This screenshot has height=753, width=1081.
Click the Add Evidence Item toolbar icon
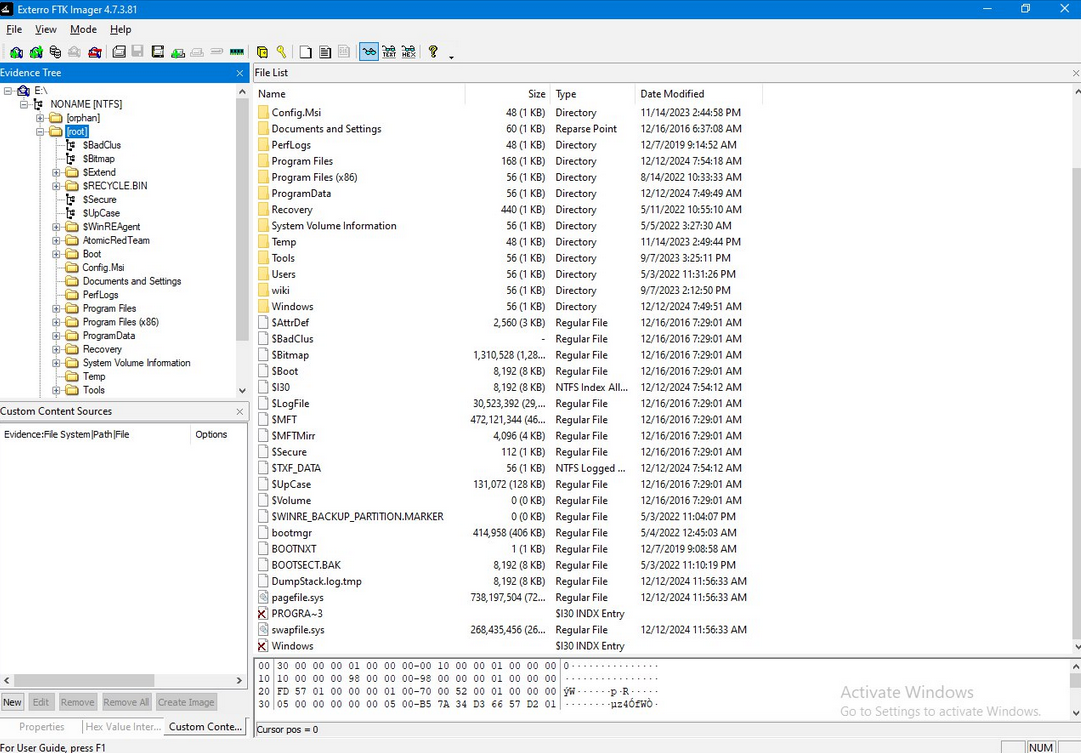16,52
